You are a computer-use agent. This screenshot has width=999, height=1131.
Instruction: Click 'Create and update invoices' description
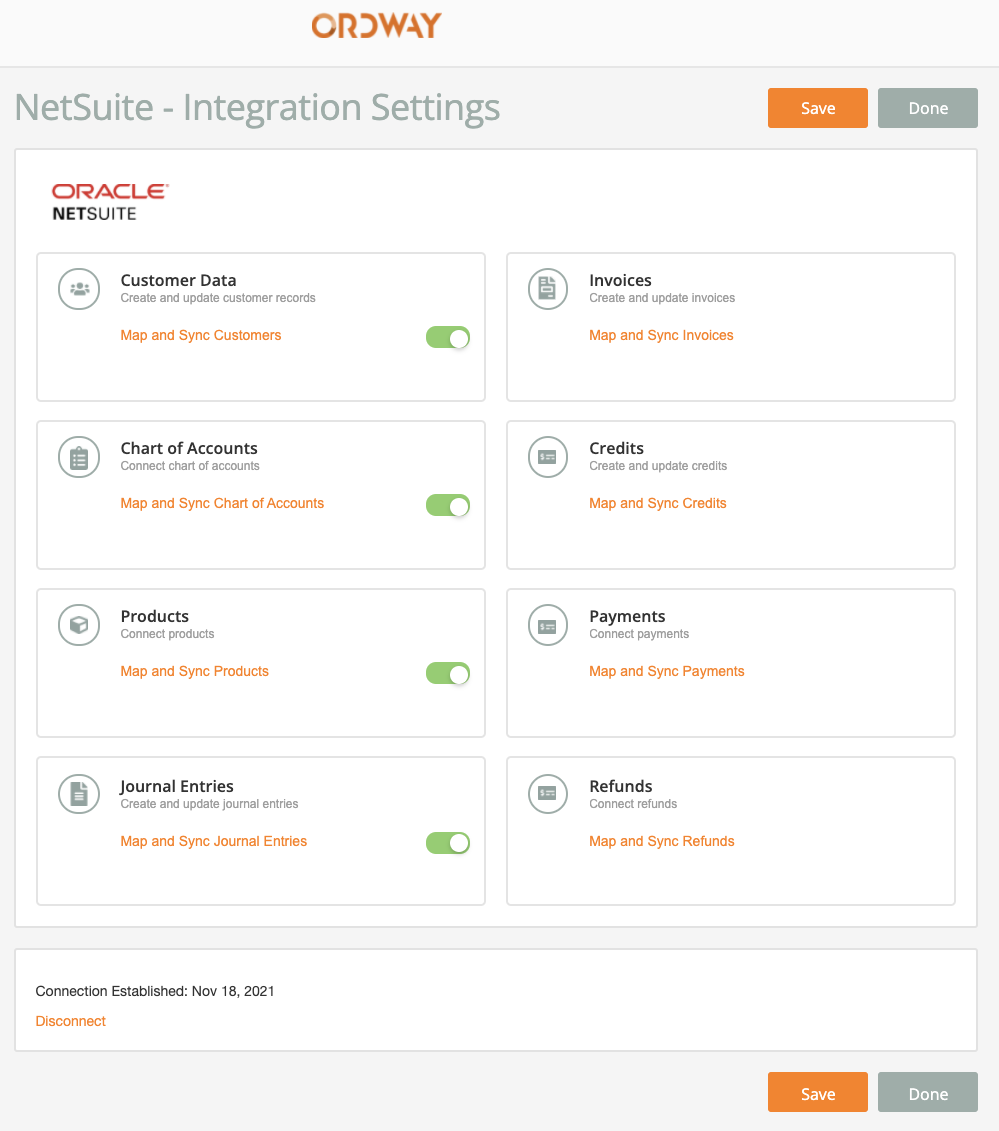click(x=662, y=298)
